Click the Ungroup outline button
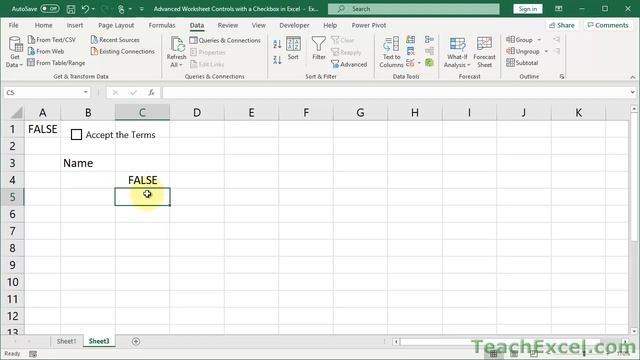Image resolution: width=640 pixels, height=360 pixels. coord(523,51)
